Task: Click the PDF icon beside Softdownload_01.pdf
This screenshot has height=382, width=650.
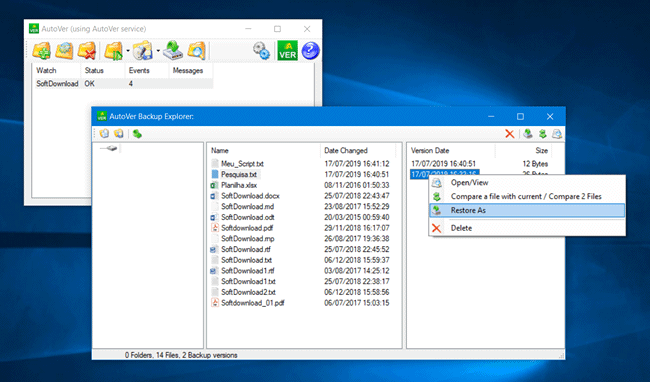Action: click(214, 303)
